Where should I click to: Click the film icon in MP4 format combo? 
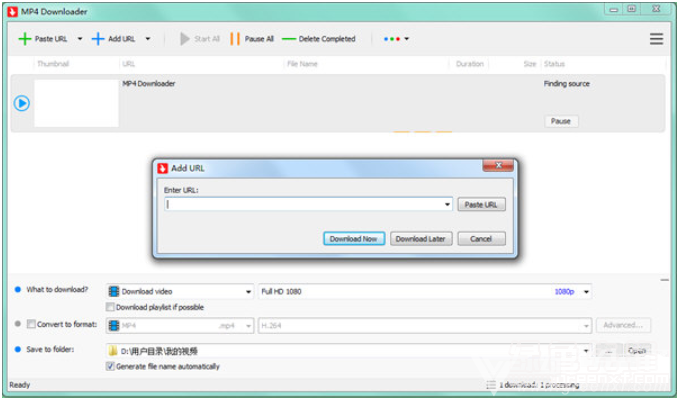(114, 325)
